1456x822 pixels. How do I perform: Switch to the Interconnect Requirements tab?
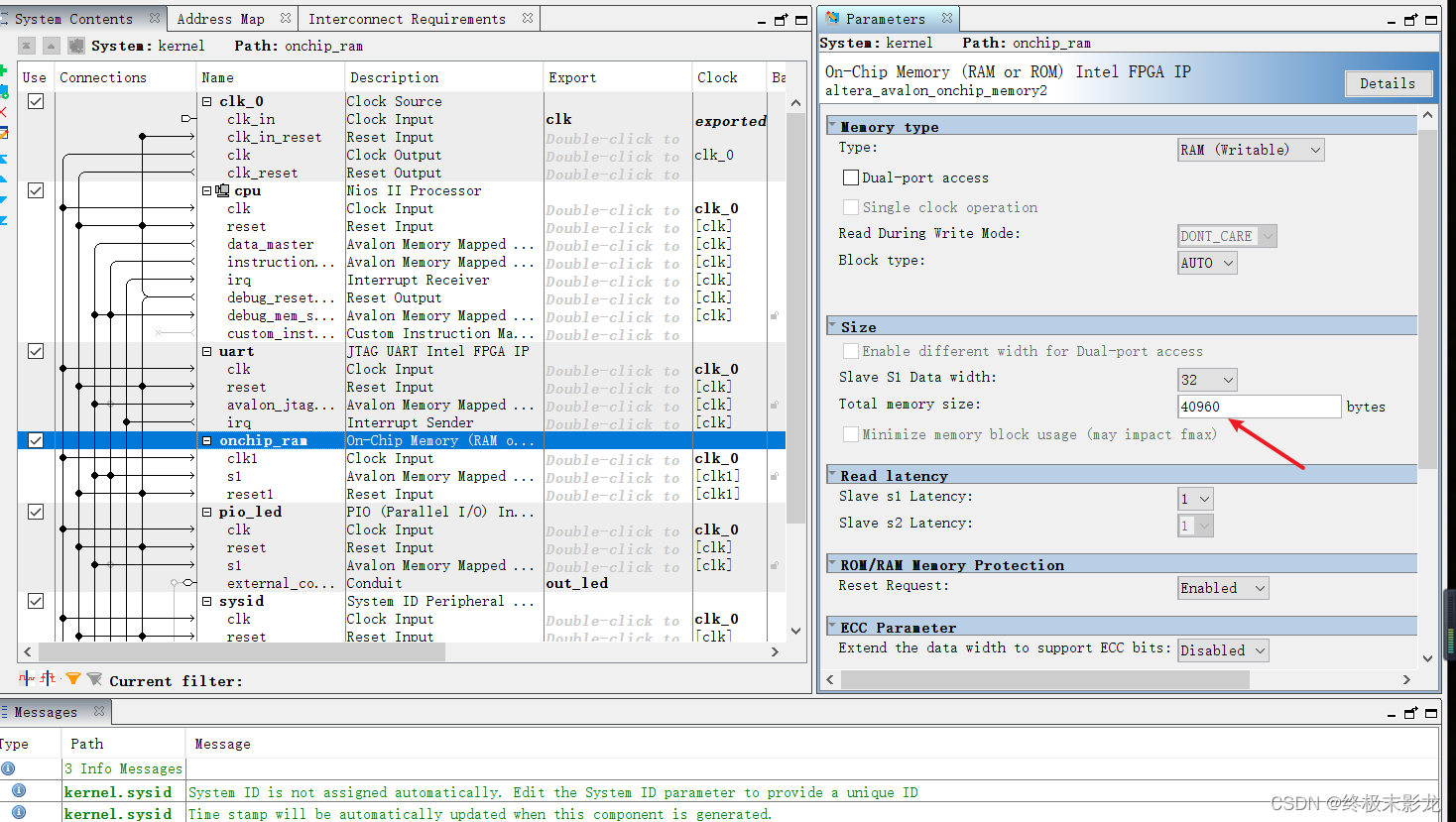pos(407,19)
